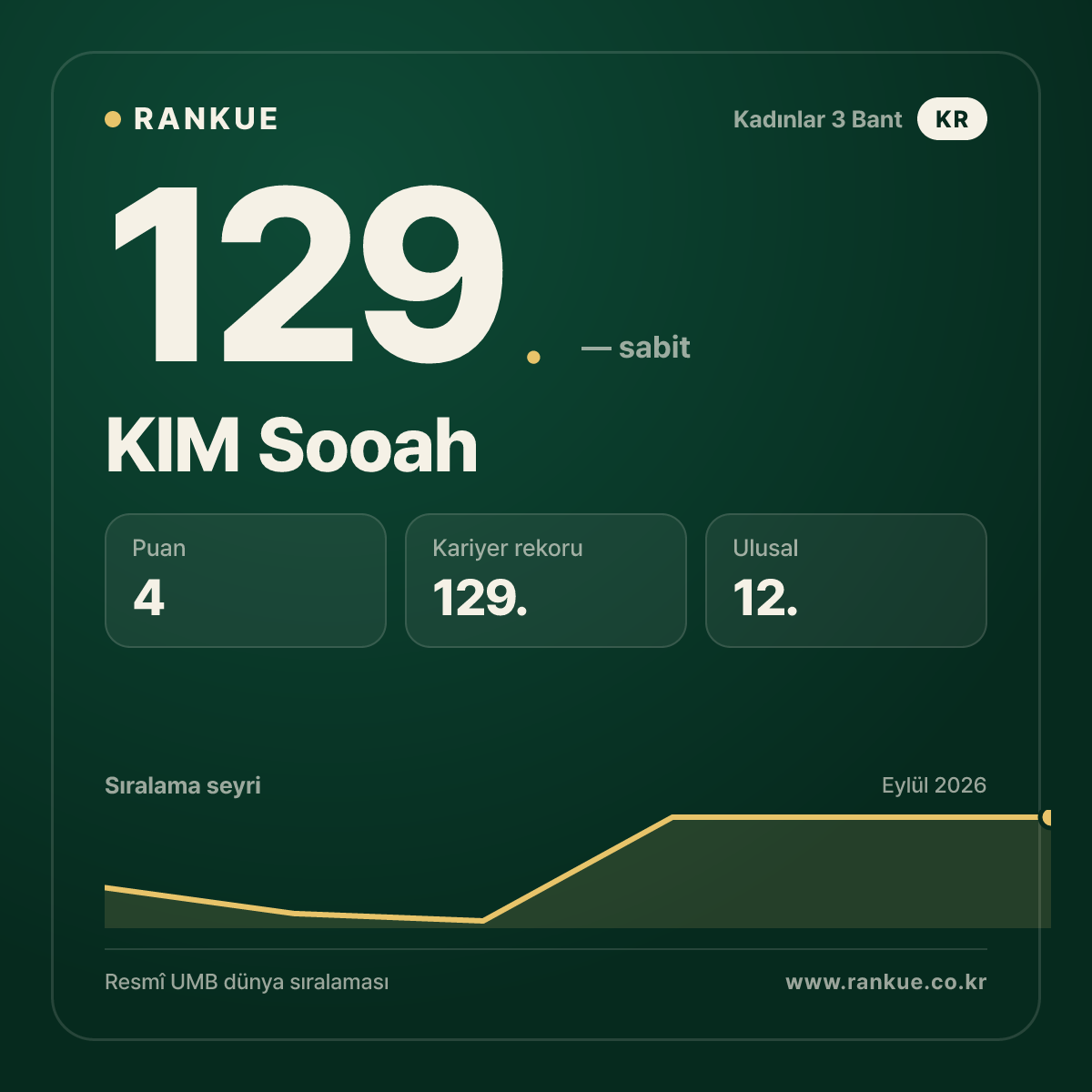Select the KR country badge
This screenshot has height=1092, width=1092.
(952, 119)
